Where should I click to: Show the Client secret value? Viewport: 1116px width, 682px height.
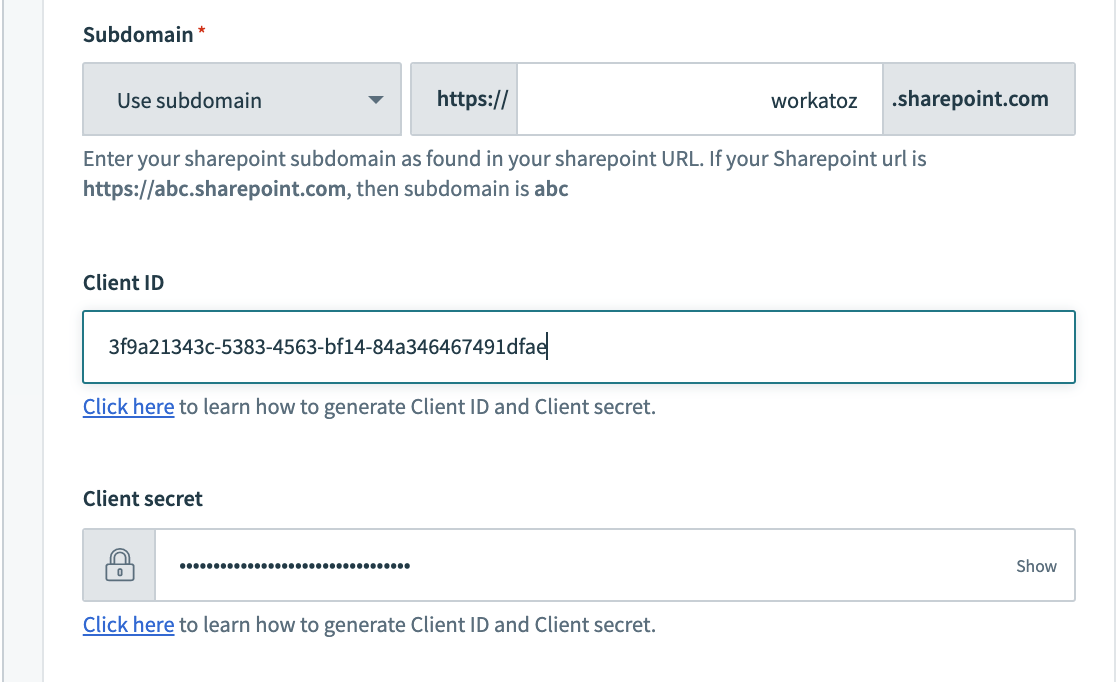1036,566
